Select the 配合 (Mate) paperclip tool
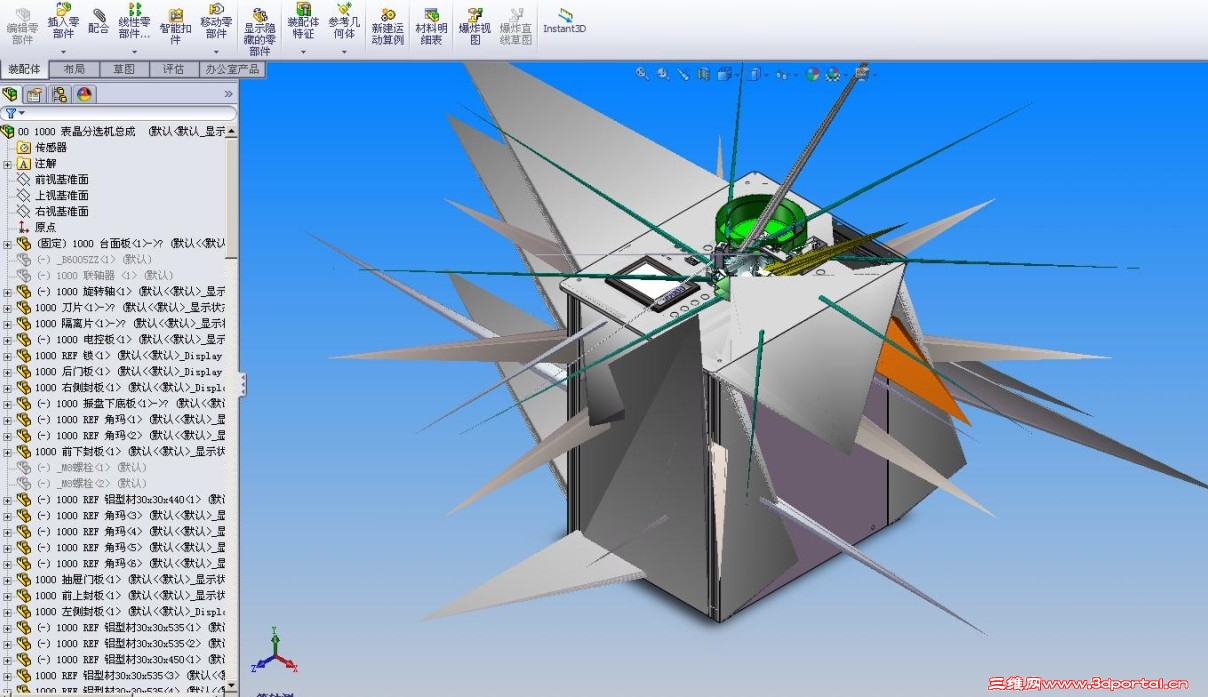 click(98, 20)
